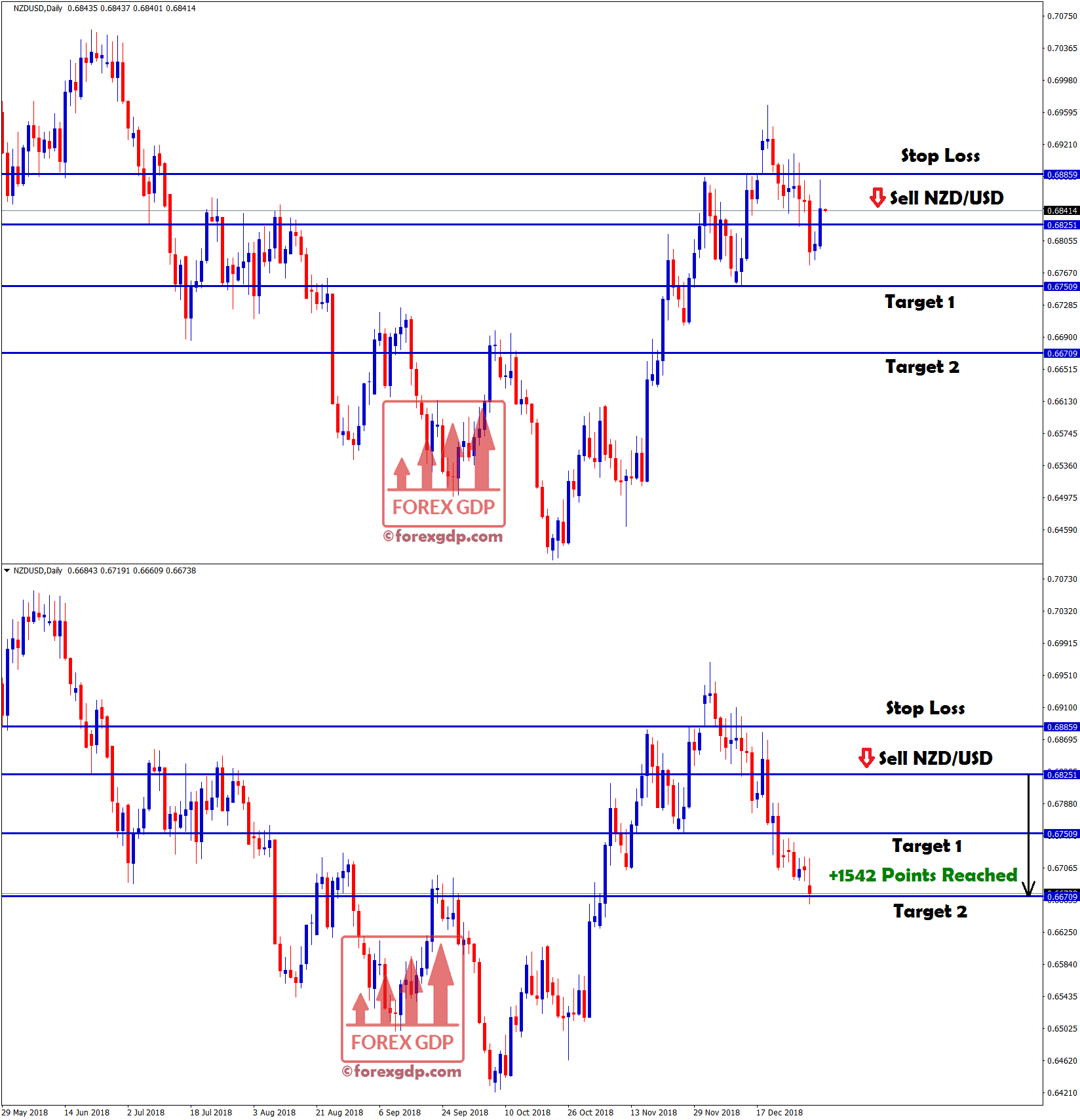This screenshot has width=1080, height=1120.
Task: Click the 26 Oct 2018 date label
Action: pos(590,1112)
